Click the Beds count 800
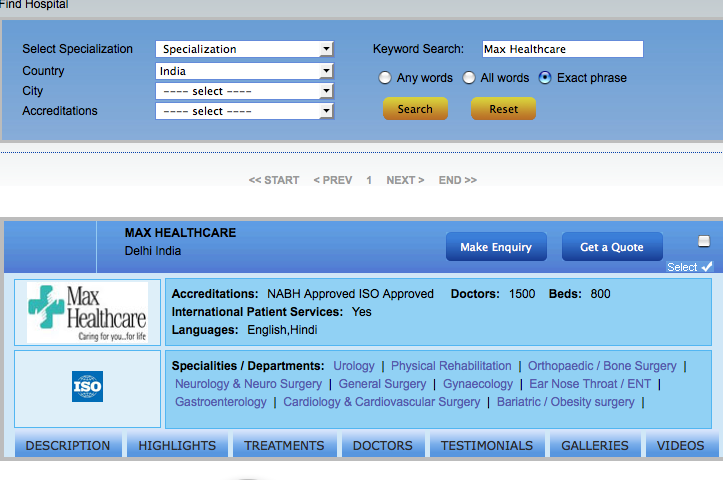Image resolution: width=723 pixels, height=480 pixels. [x=600, y=294]
